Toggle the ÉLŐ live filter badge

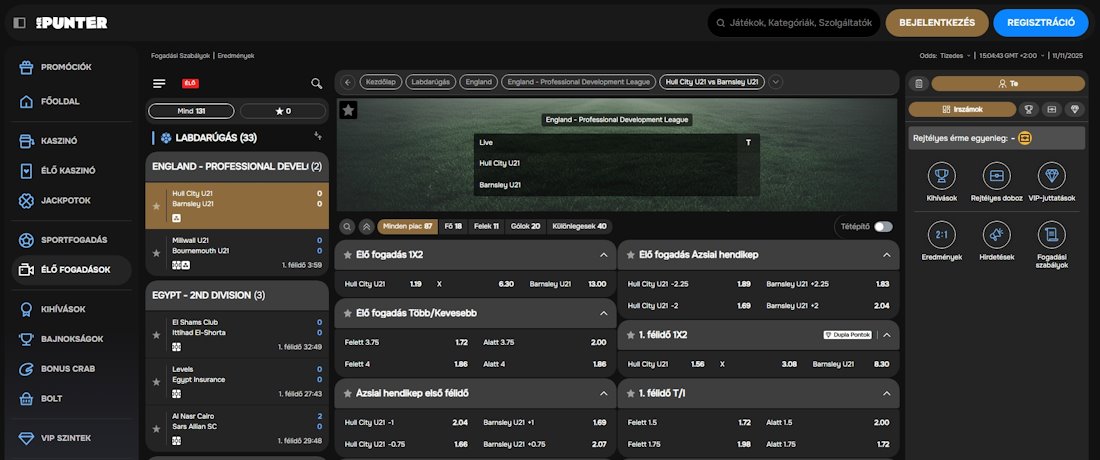click(x=189, y=84)
